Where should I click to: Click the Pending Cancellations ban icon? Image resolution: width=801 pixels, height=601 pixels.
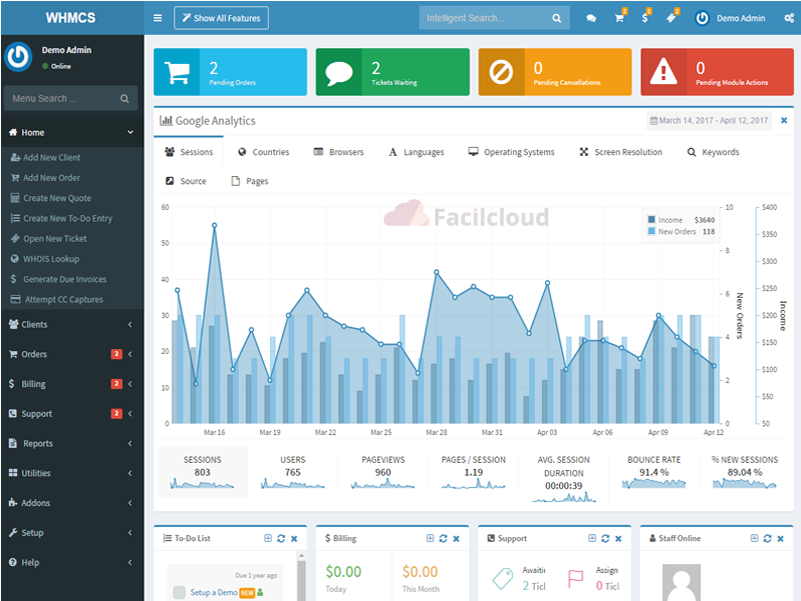(x=501, y=72)
